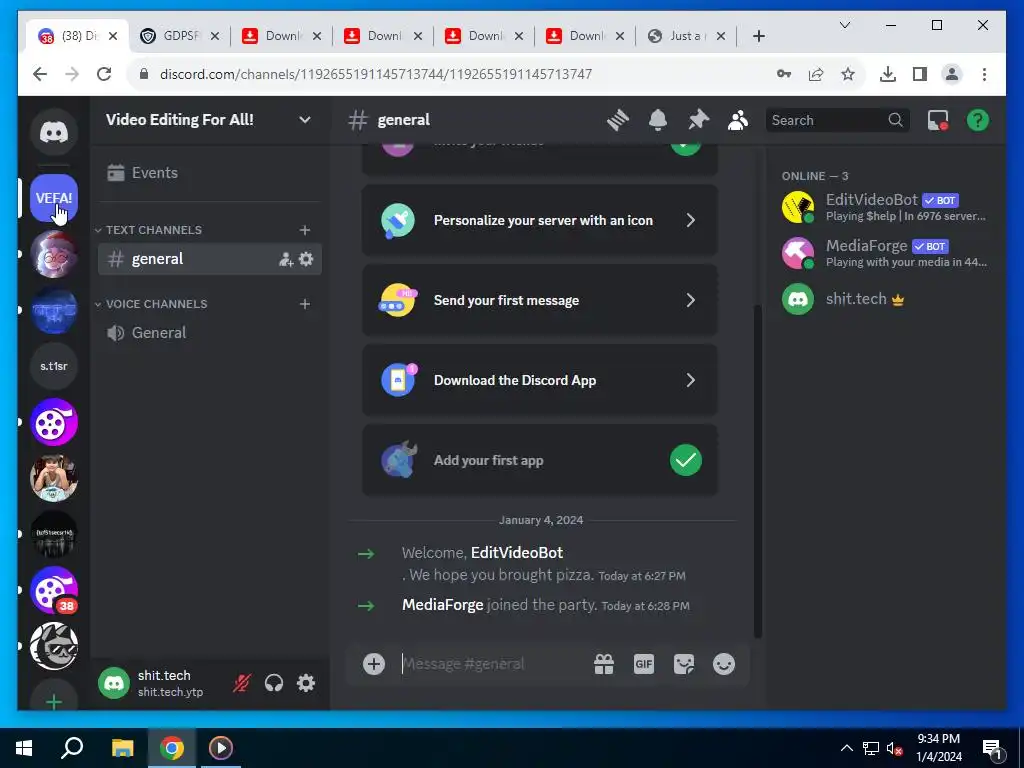Open Send your first message card

(539, 300)
